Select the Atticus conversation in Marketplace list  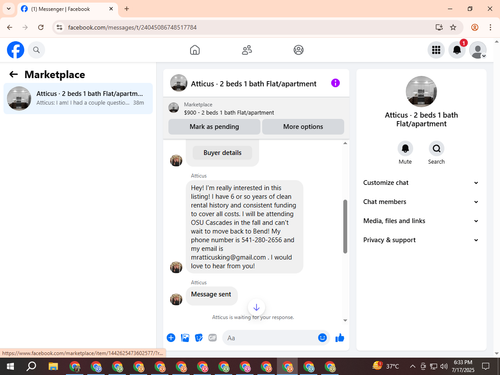point(78,98)
